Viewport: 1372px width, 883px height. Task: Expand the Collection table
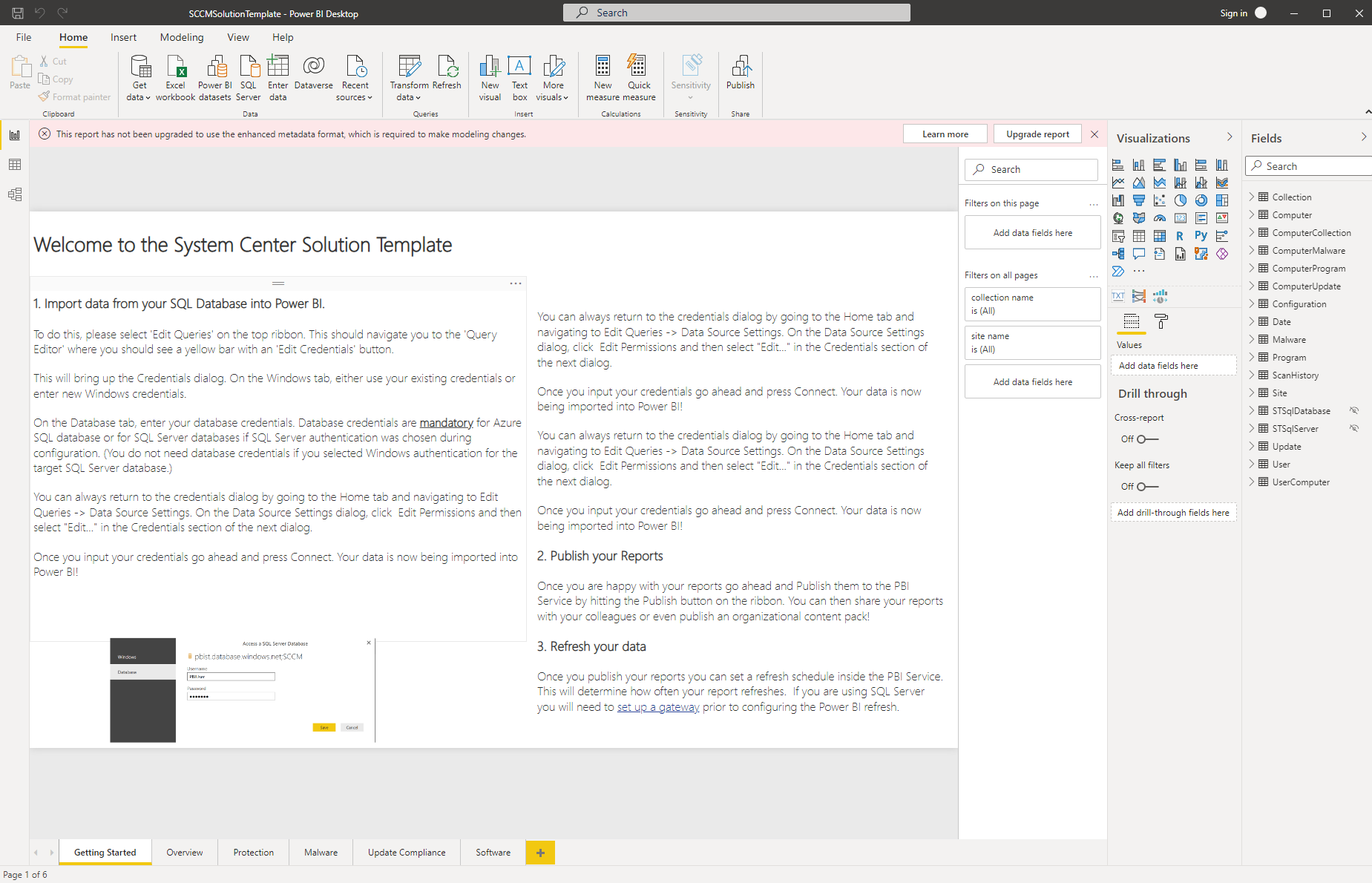pos(1252,197)
